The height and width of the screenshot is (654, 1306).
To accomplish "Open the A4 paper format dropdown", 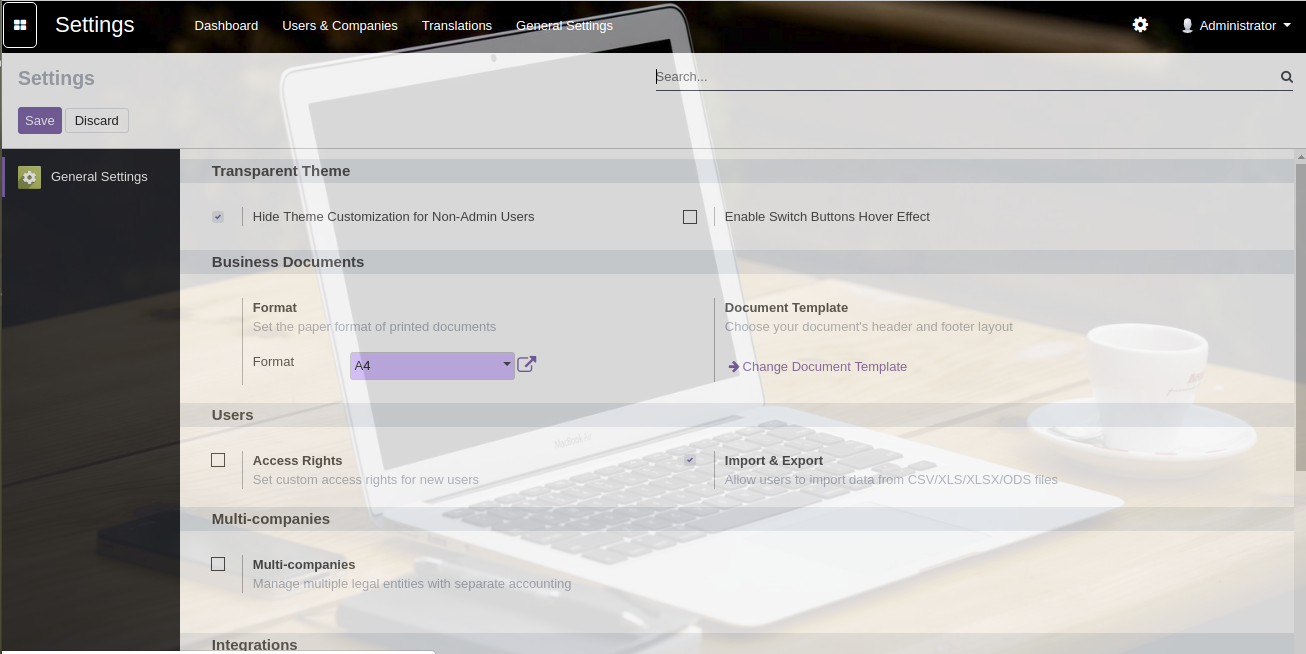I will [432, 366].
